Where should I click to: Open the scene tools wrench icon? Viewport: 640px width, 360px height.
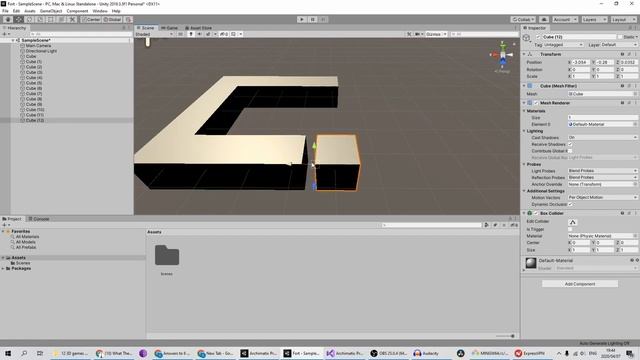(x=409, y=34)
